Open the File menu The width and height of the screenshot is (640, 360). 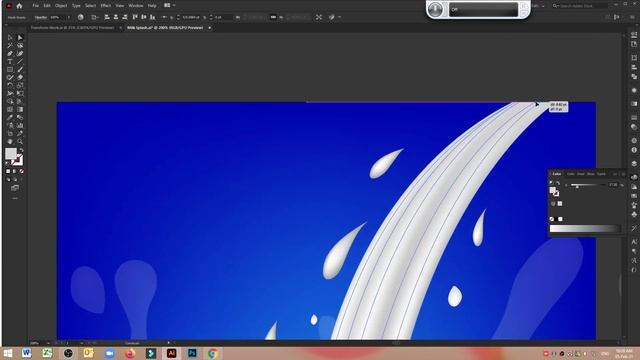pyautogui.click(x=36, y=6)
